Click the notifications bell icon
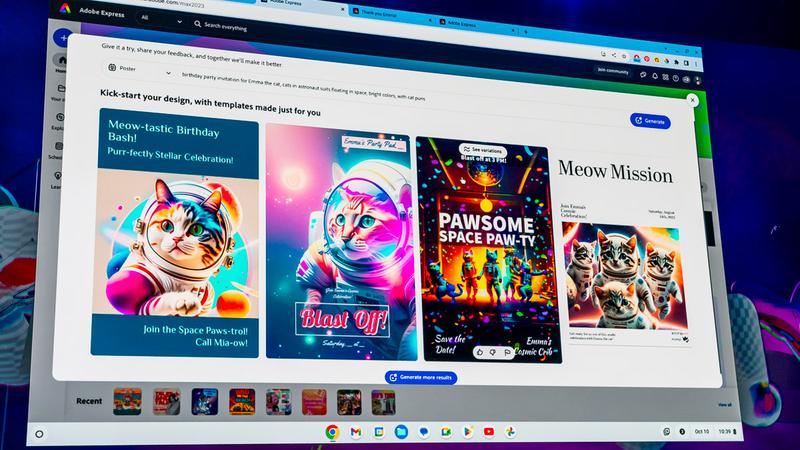800x450 pixels. [x=655, y=76]
